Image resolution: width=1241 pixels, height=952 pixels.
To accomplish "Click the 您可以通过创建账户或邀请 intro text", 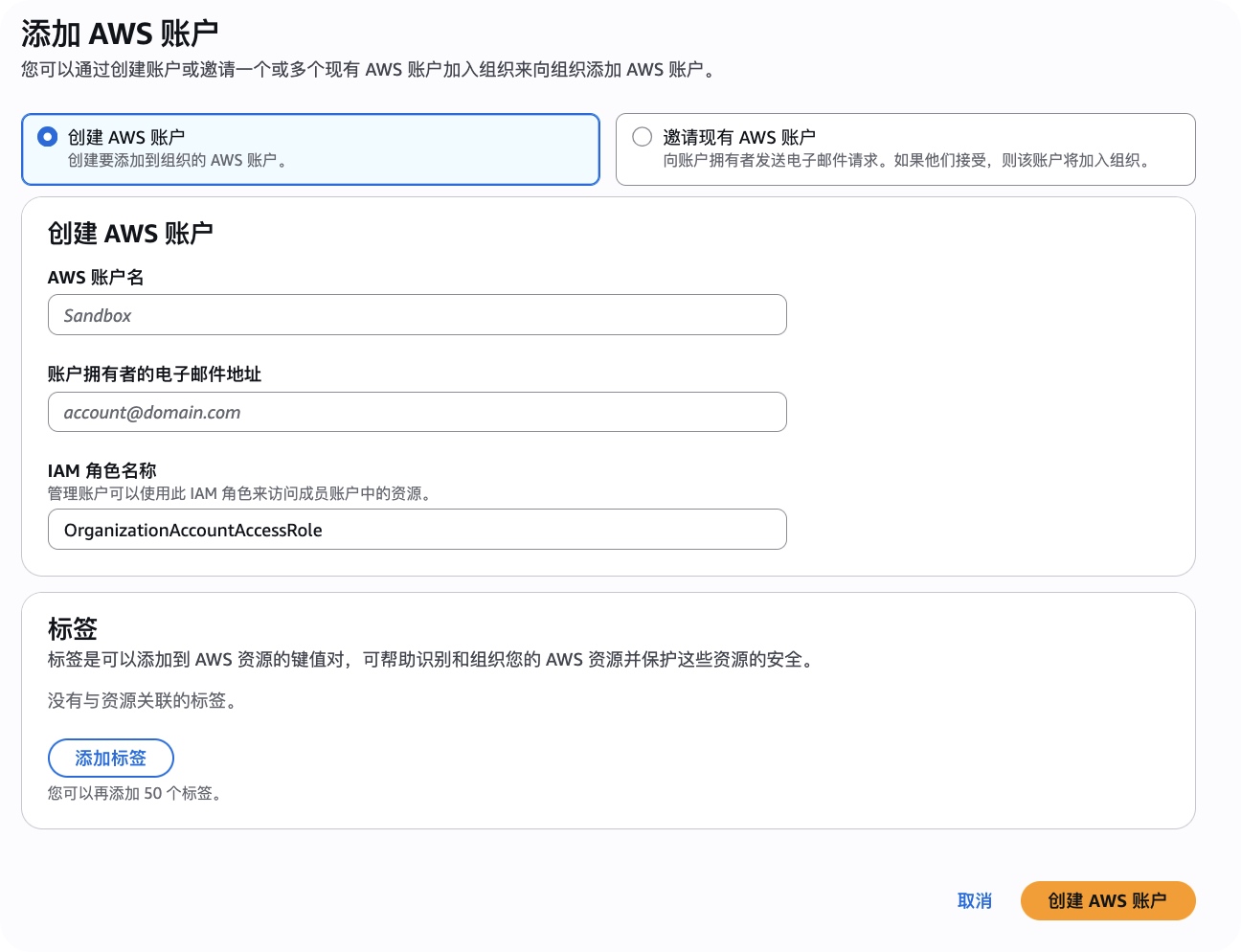I will 369,69.
